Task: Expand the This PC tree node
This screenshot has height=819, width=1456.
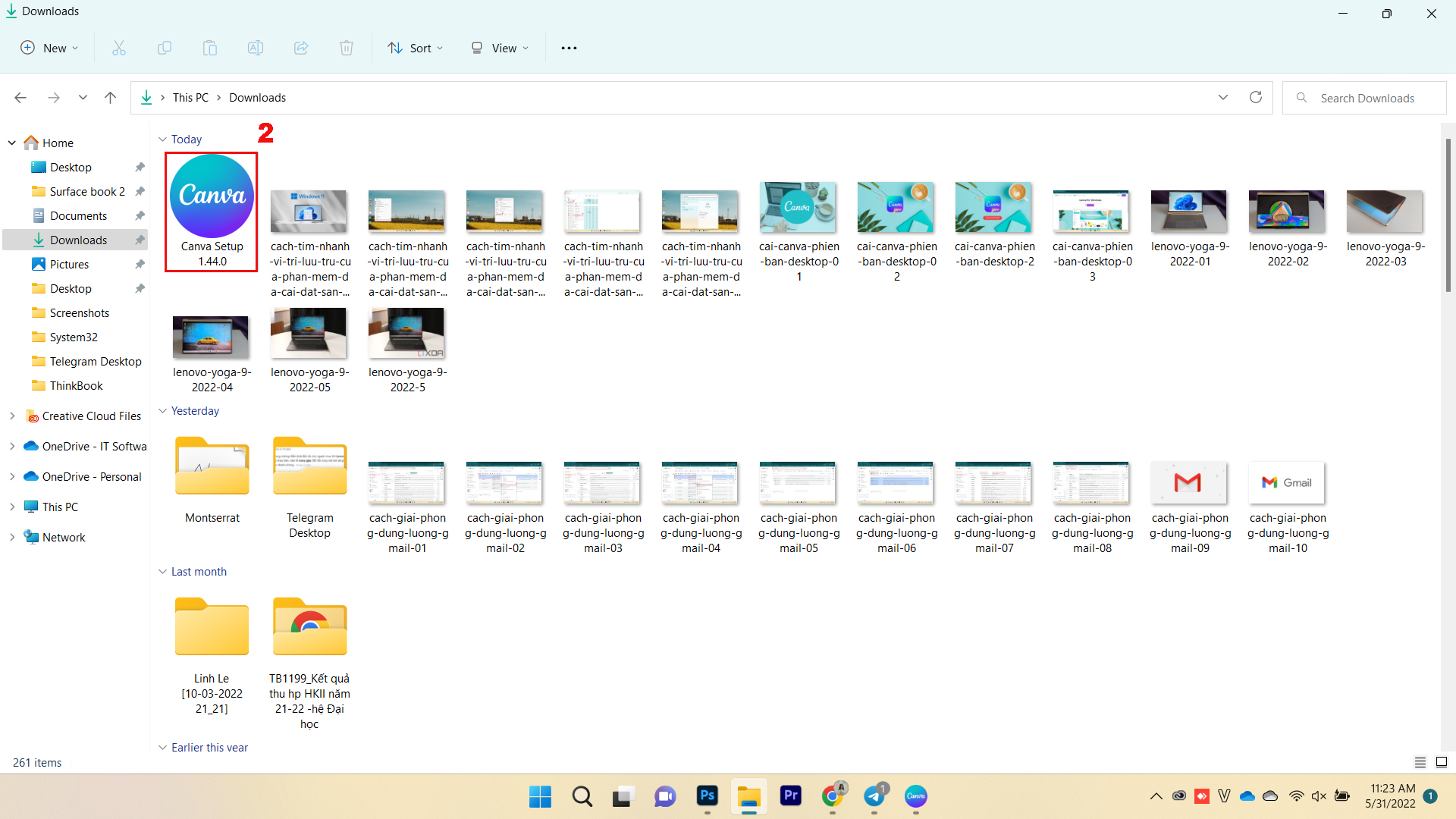Action: click(12, 507)
